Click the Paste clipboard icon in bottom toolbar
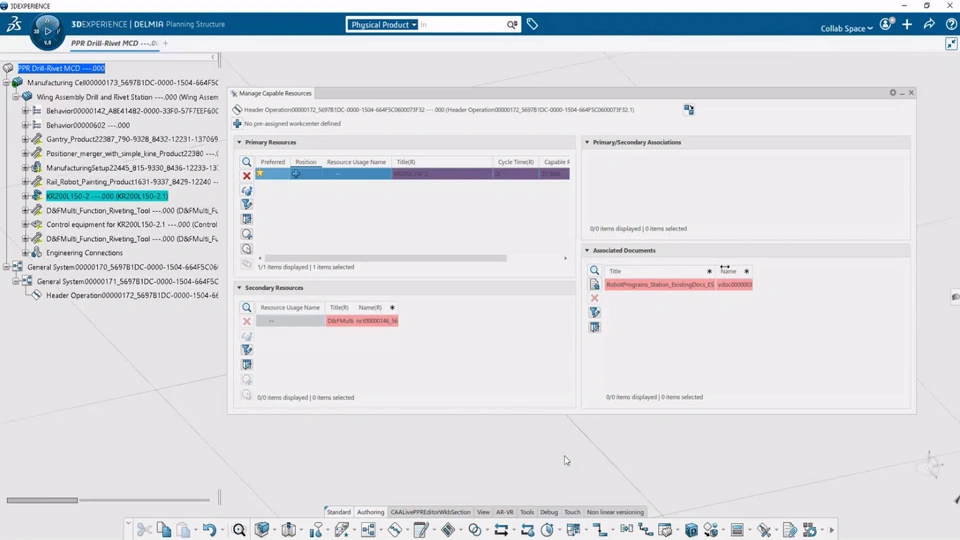 pyautogui.click(x=183, y=530)
